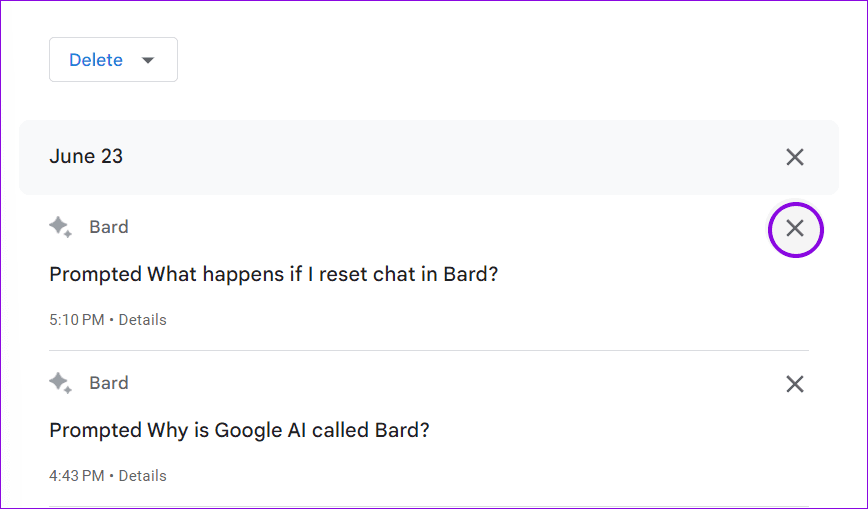Click the divider line between the two Bard entries

coord(429,351)
